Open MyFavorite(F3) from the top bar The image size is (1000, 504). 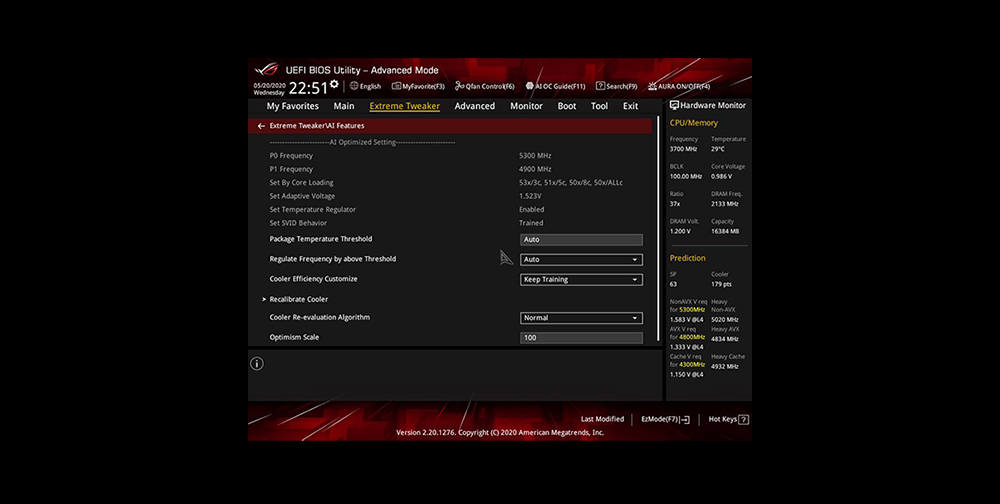click(418, 86)
